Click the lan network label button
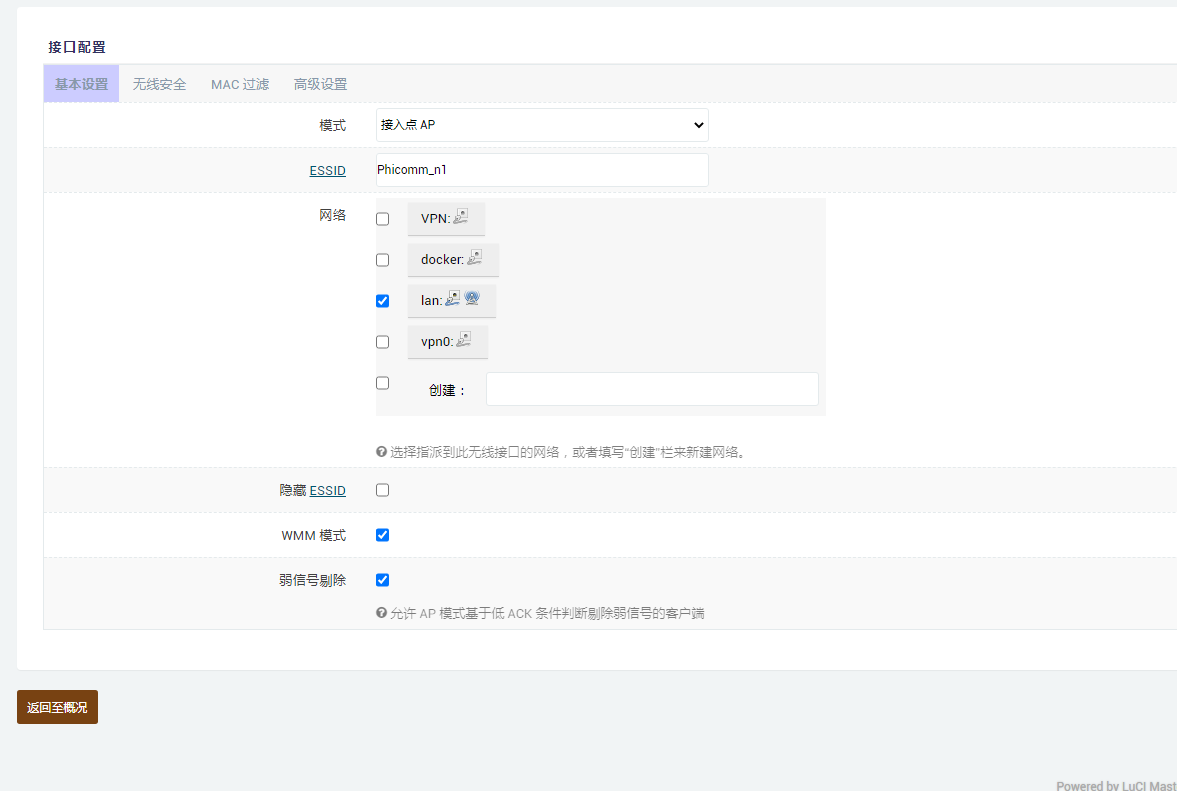The height and width of the screenshot is (791, 1177). click(452, 300)
